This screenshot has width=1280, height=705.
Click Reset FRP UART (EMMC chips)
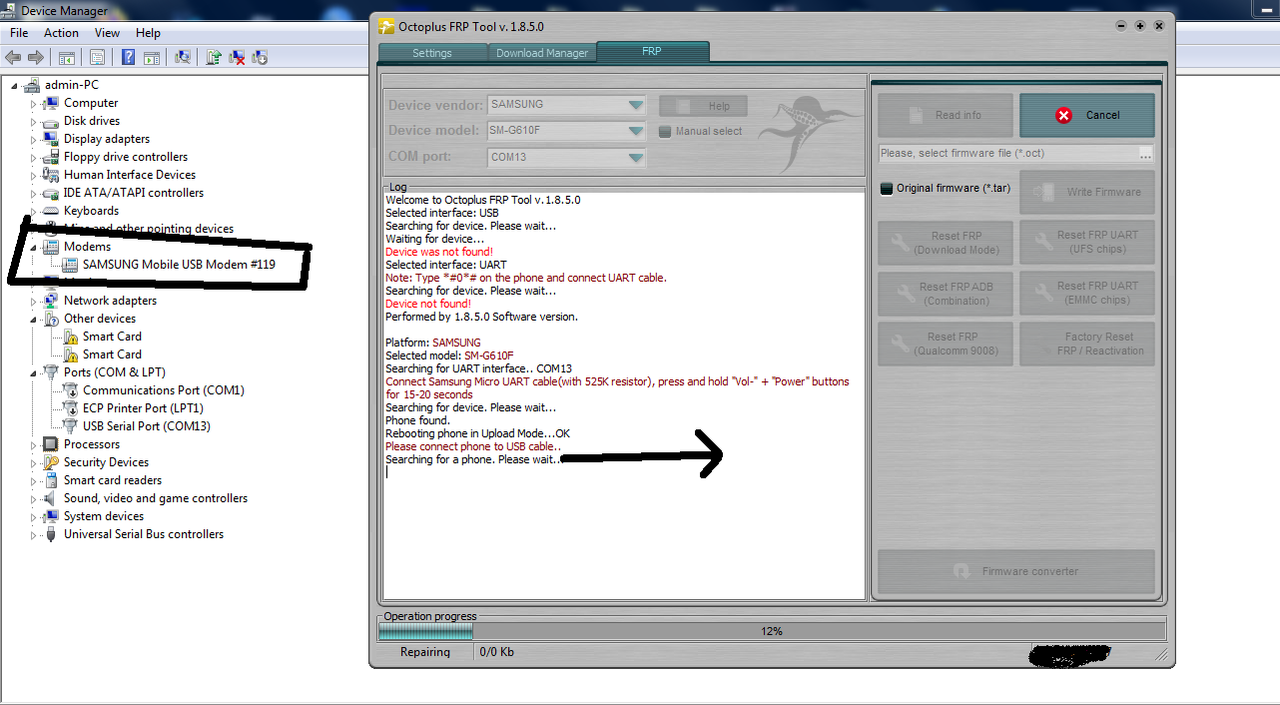pyautogui.click(x=1087, y=294)
